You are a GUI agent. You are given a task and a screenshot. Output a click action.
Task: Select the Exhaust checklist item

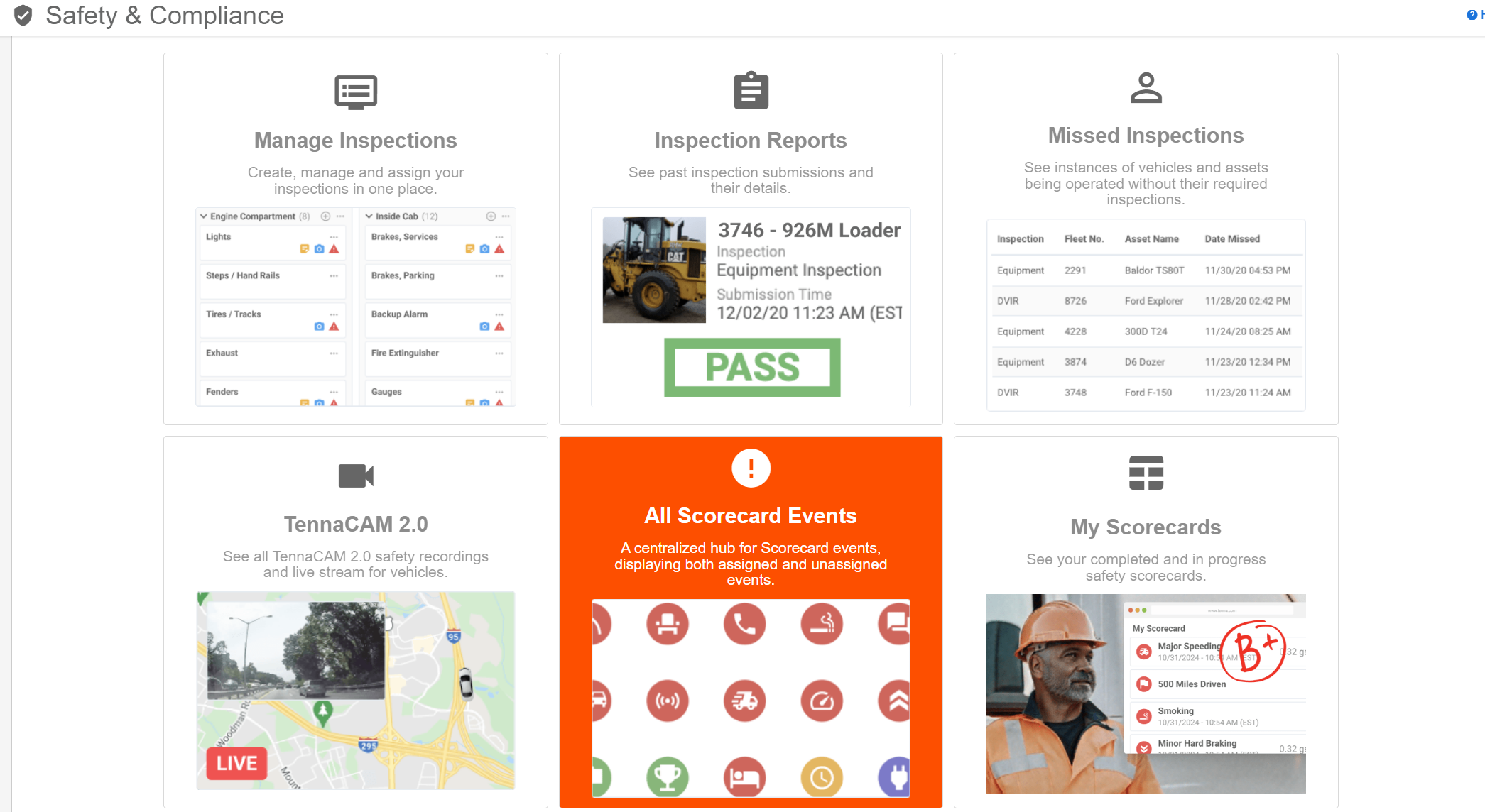pos(272,359)
